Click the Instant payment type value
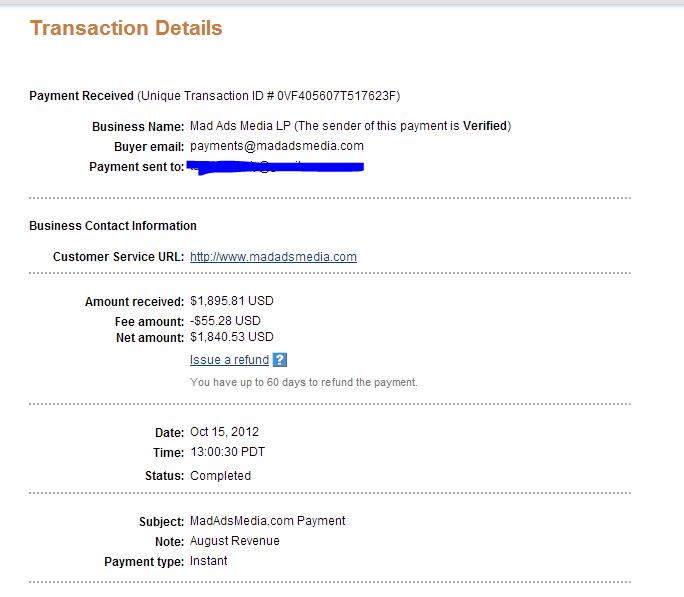The image size is (684, 597). [209, 561]
